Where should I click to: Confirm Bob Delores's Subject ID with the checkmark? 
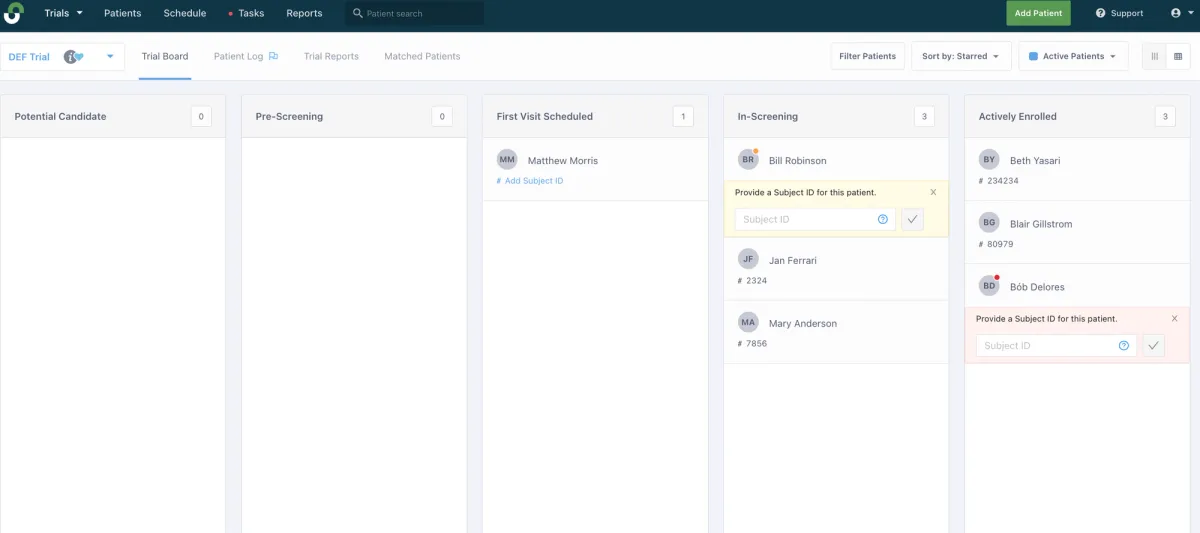[x=1153, y=346]
